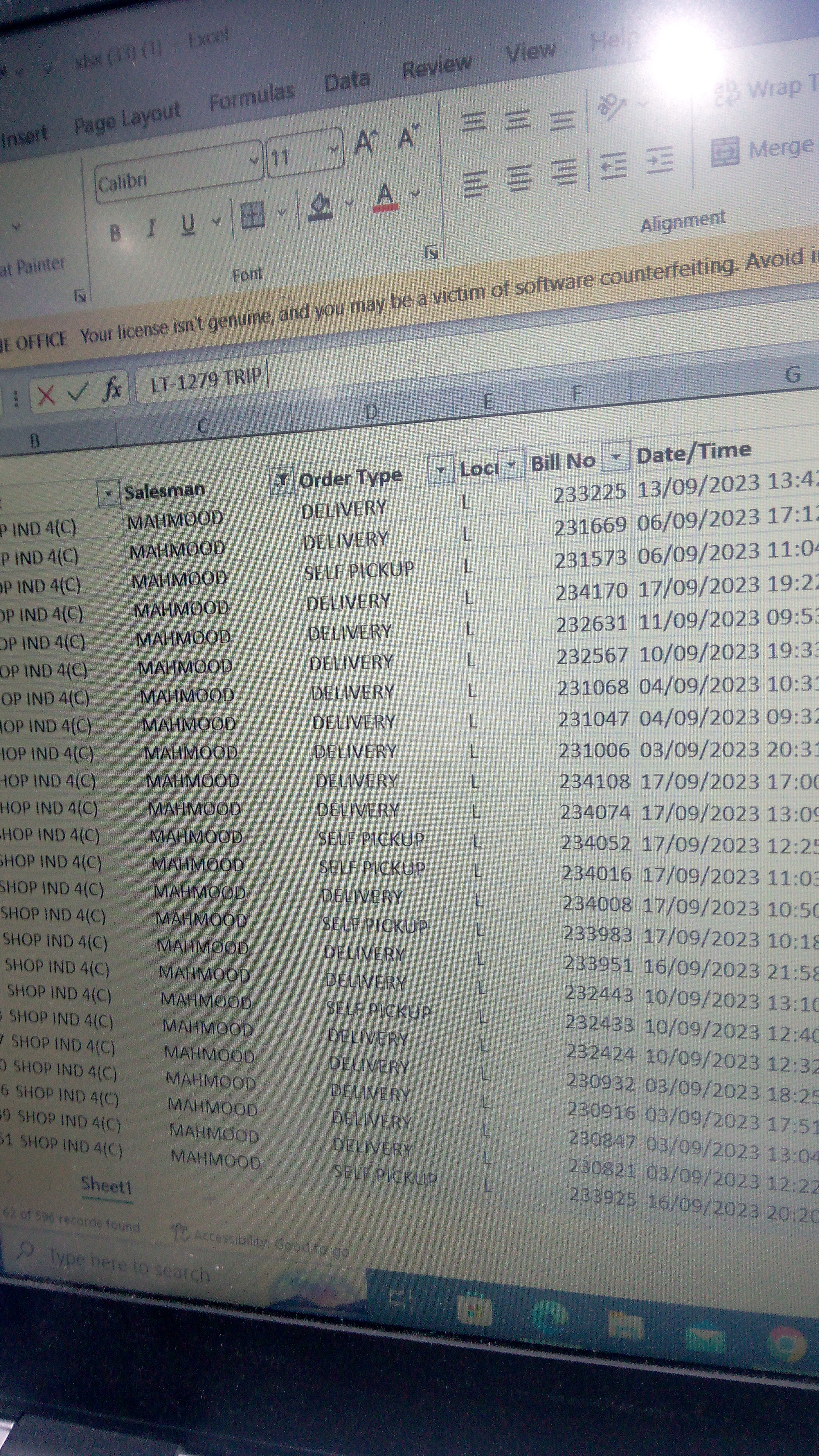The width and height of the screenshot is (819, 1456).
Task: Open Order Type filter dropdown
Action: [441, 469]
